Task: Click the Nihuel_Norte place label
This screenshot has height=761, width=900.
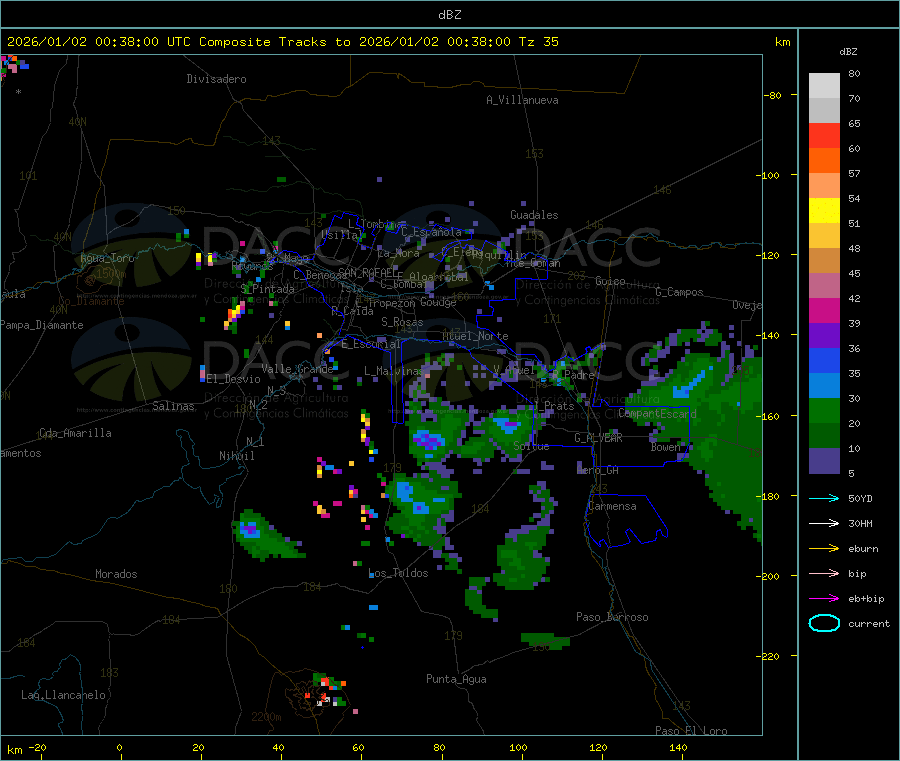Action: (475, 336)
